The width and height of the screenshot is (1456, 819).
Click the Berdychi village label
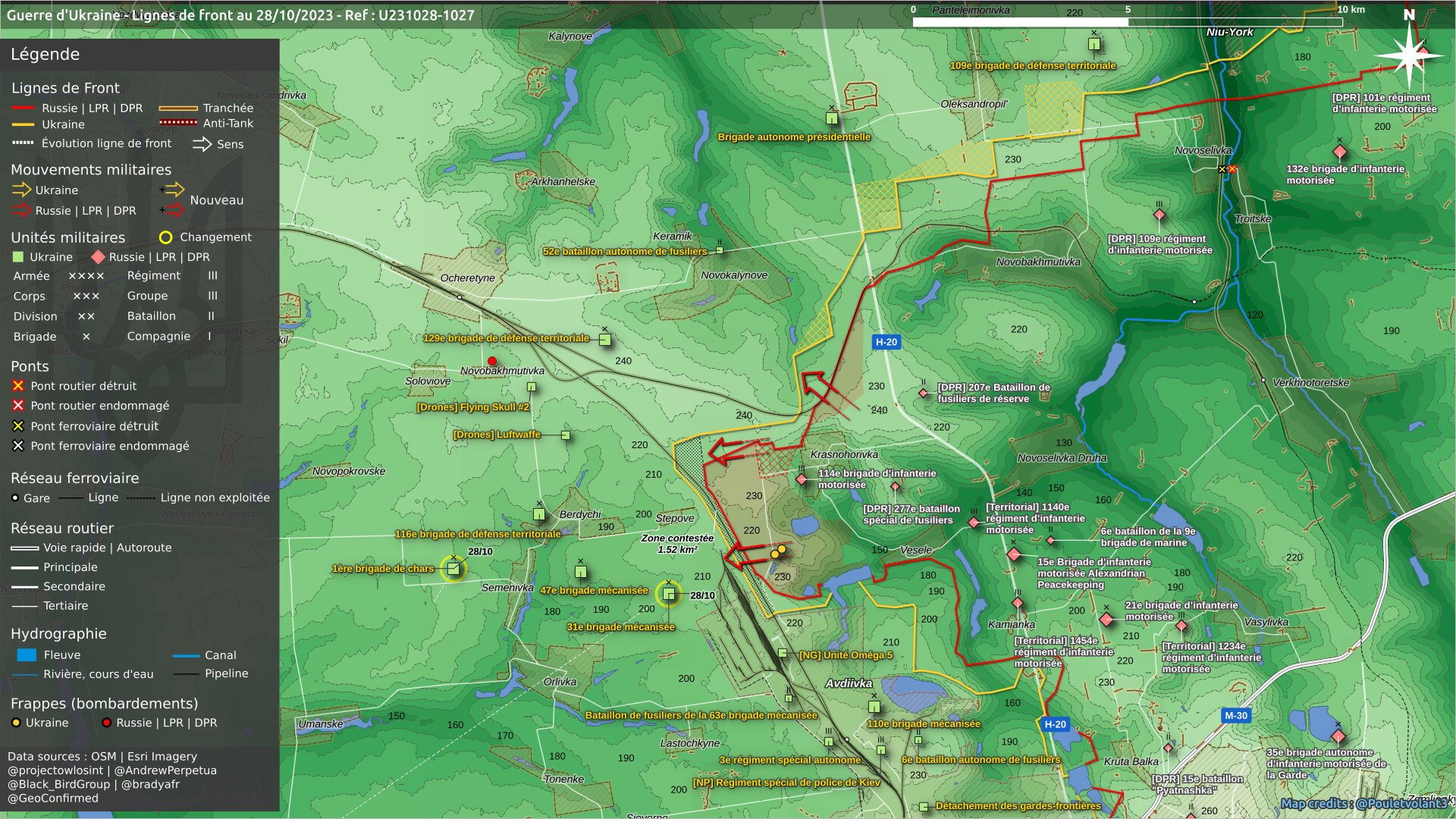point(580,514)
